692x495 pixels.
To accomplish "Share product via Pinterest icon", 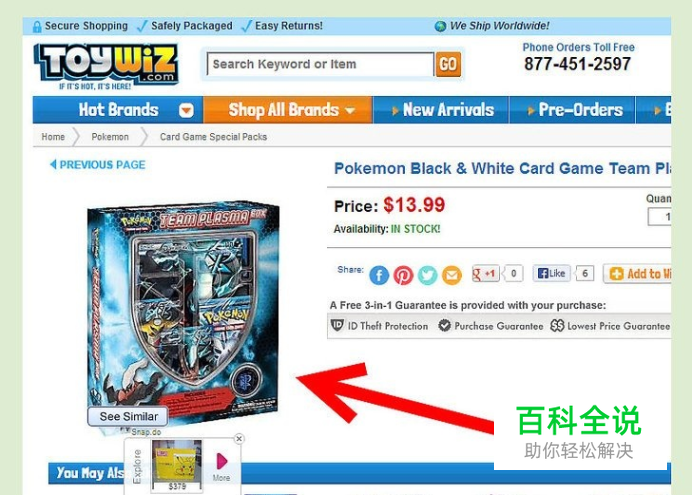I will 403,275.
